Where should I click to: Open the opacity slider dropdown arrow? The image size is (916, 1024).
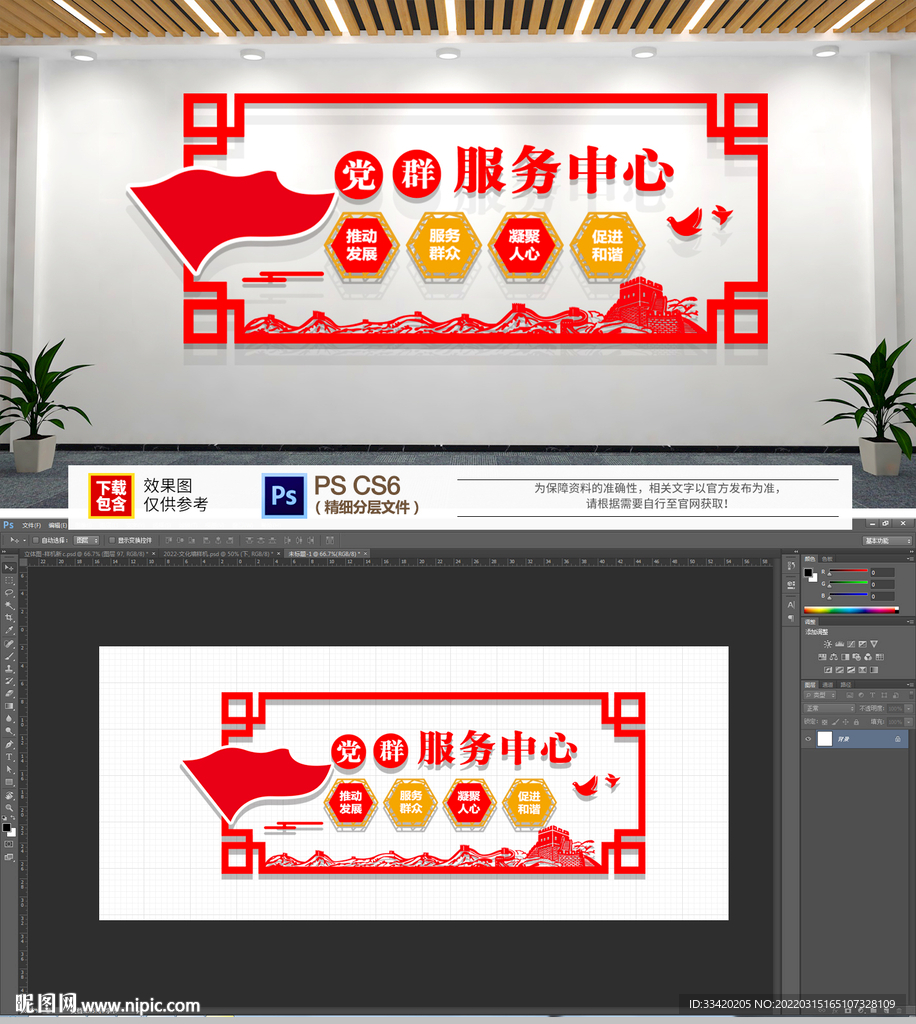[908, 709]
